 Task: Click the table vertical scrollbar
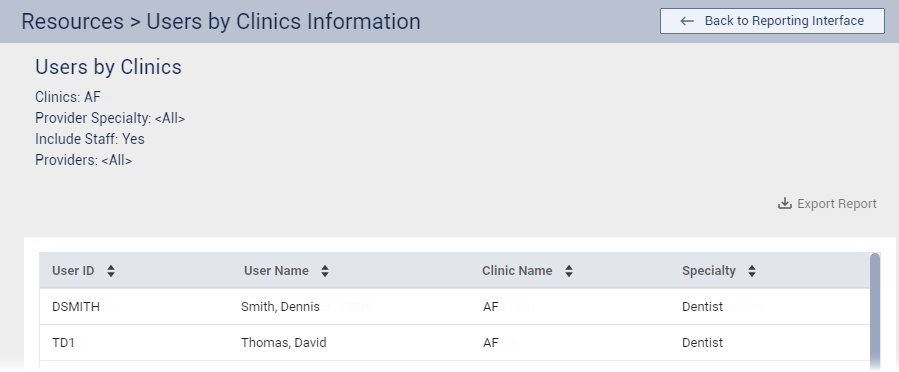874,312
